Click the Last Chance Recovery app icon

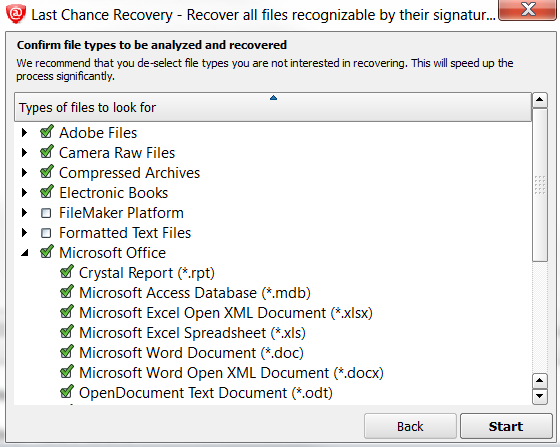tap(16, 14)
